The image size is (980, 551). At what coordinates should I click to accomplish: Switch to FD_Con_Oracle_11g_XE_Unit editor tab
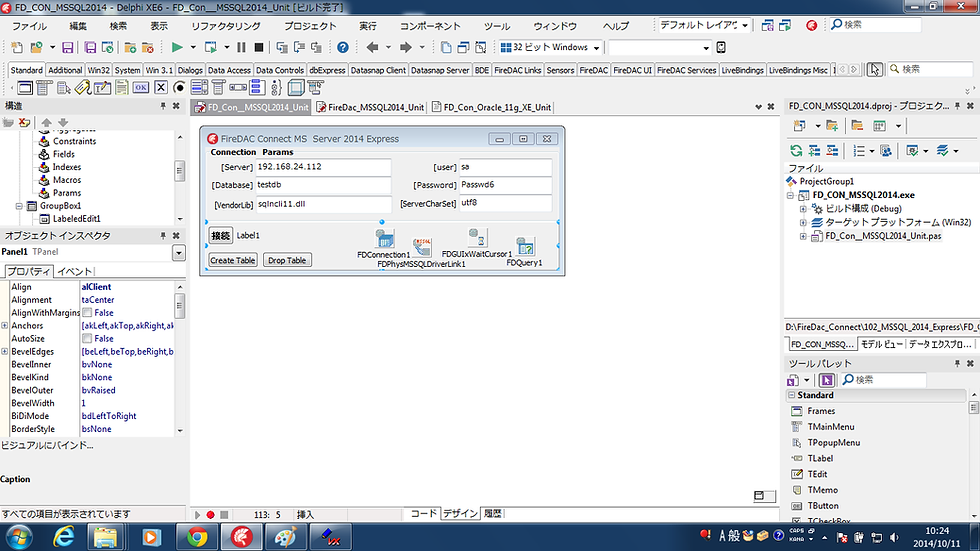coord(492,107)
